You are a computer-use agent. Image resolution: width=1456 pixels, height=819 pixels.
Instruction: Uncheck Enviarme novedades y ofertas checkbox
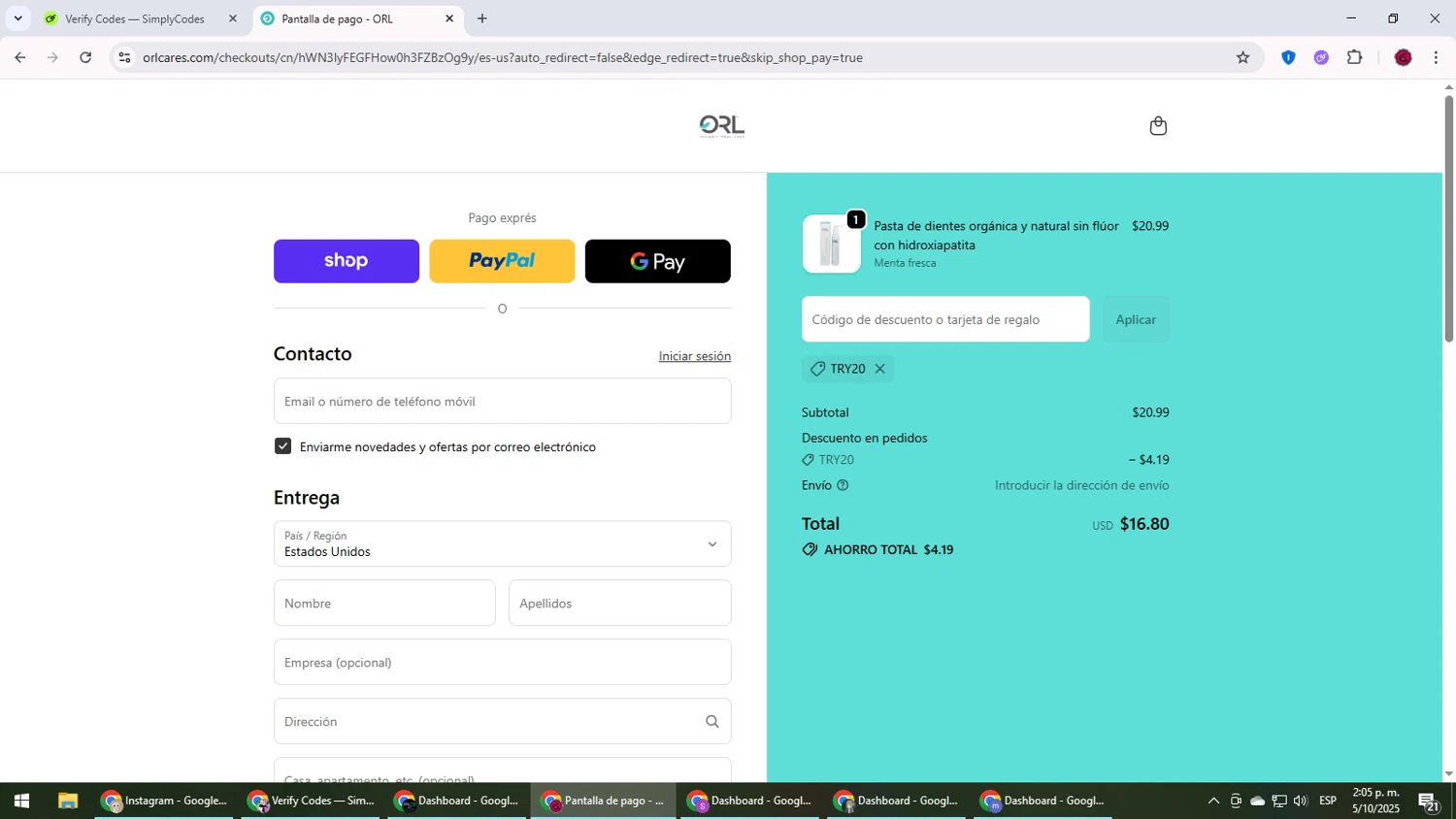click(x=282, y=446)
